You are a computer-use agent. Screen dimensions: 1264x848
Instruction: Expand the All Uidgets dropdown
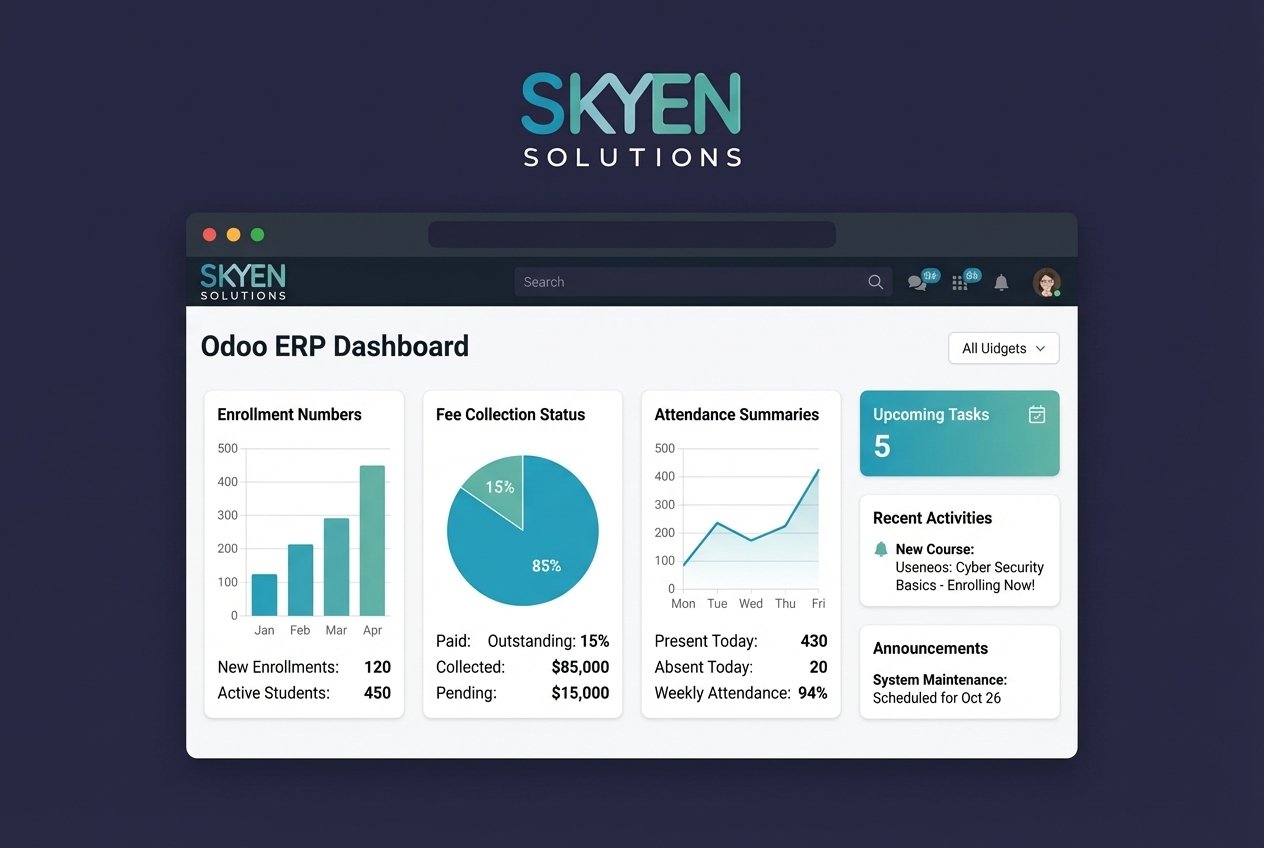[x=1003, y=348]
